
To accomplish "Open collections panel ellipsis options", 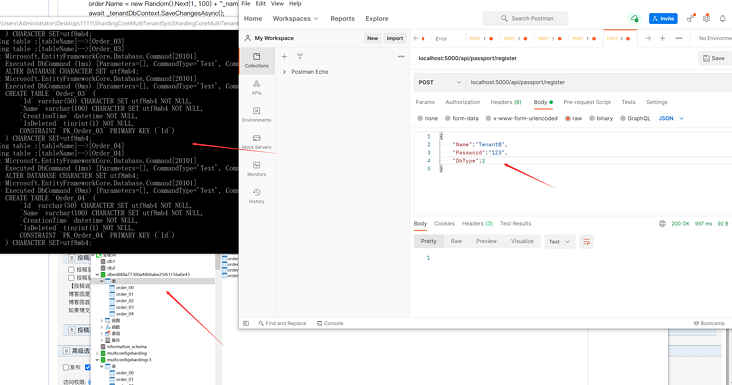I will (401, 56).
